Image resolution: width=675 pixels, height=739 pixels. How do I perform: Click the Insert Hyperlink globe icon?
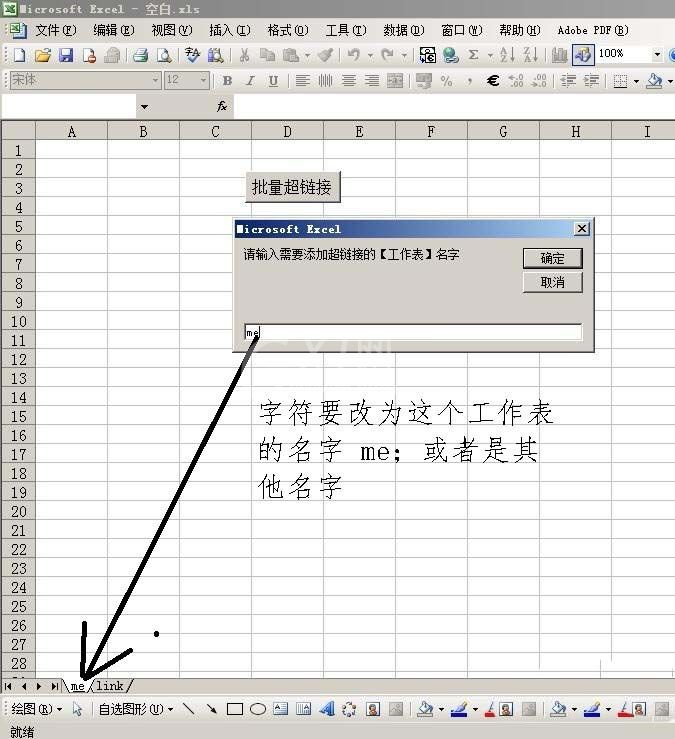tap(451, 55)
